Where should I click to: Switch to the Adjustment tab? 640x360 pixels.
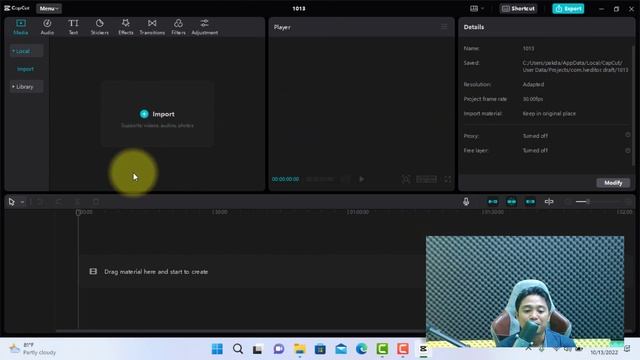(204, 27)
